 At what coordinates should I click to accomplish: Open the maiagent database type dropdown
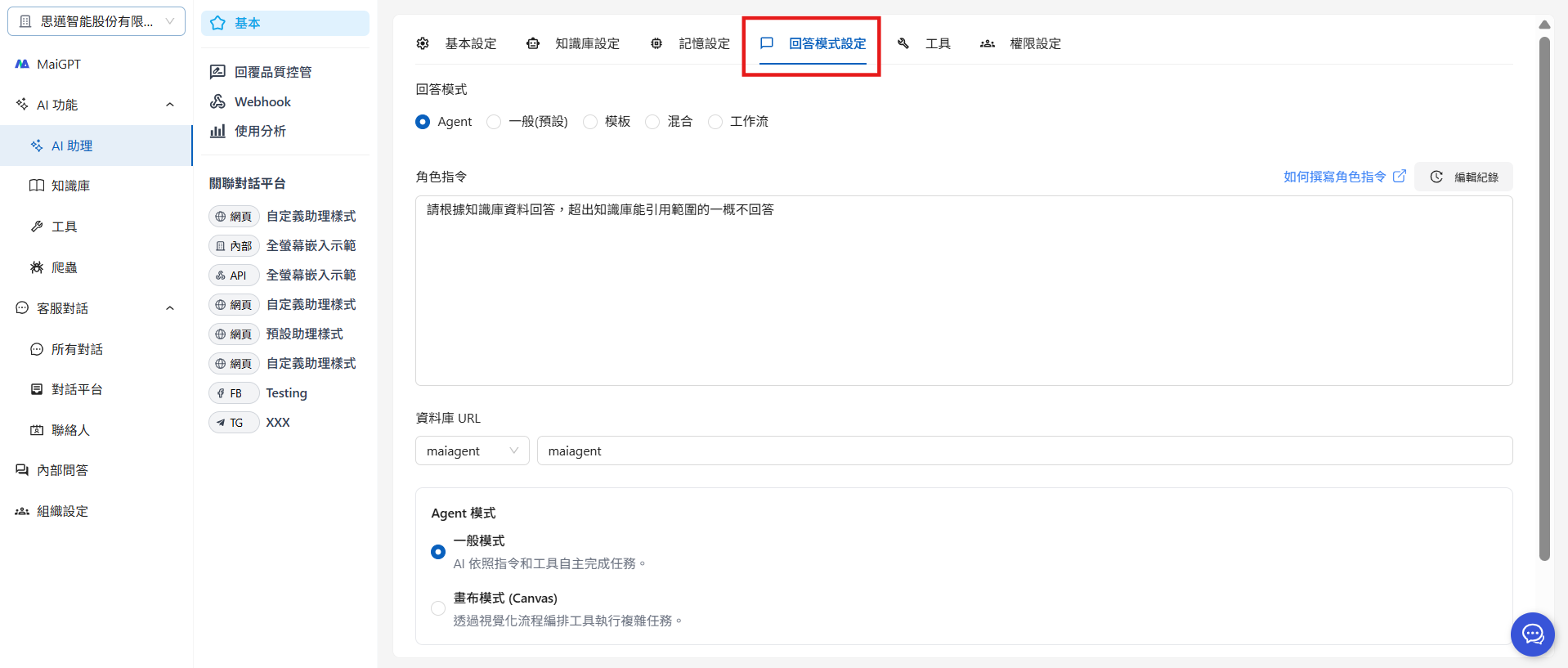(x=472, y=451)
